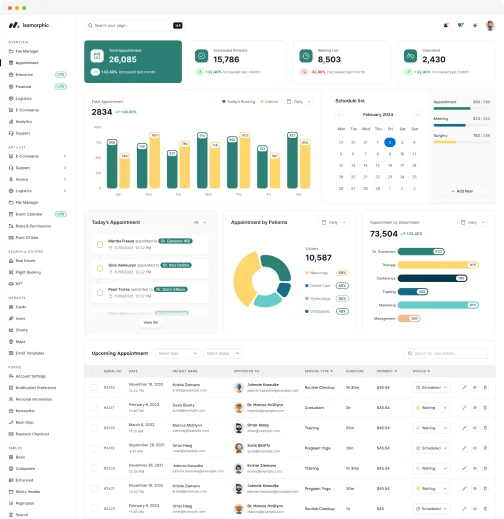The image size is (504, 519).
Task: Edit first upcoming appointment row pencil icon
Action: click(464, 387)
